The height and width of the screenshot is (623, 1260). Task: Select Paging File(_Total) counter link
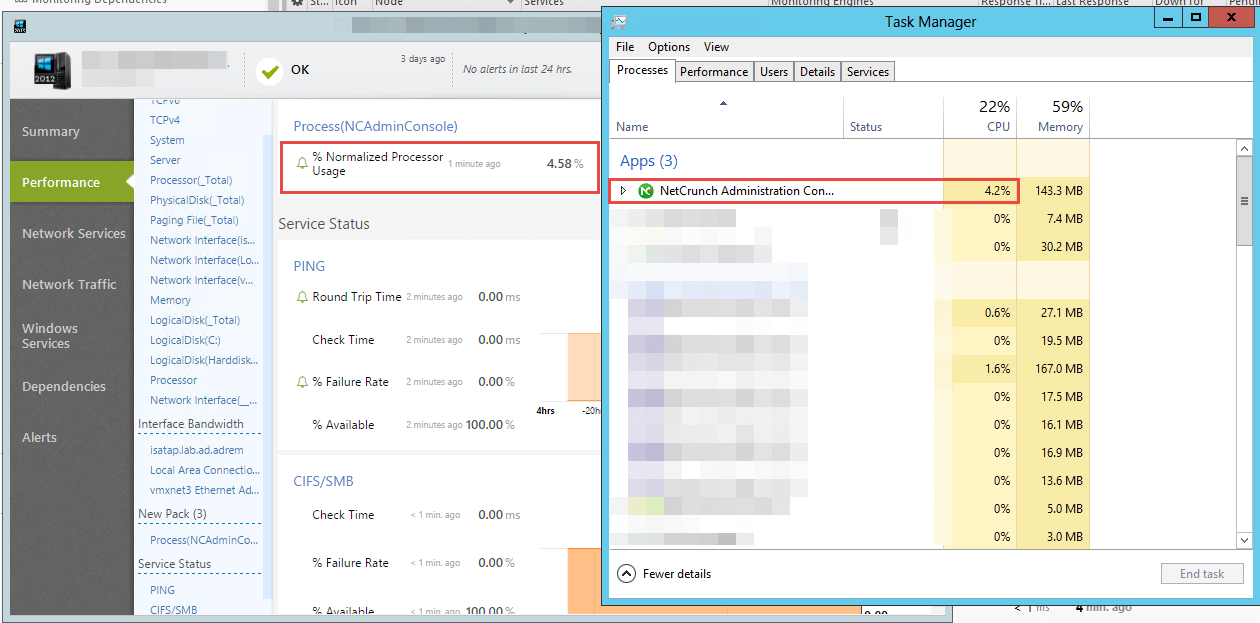point(194,220)
